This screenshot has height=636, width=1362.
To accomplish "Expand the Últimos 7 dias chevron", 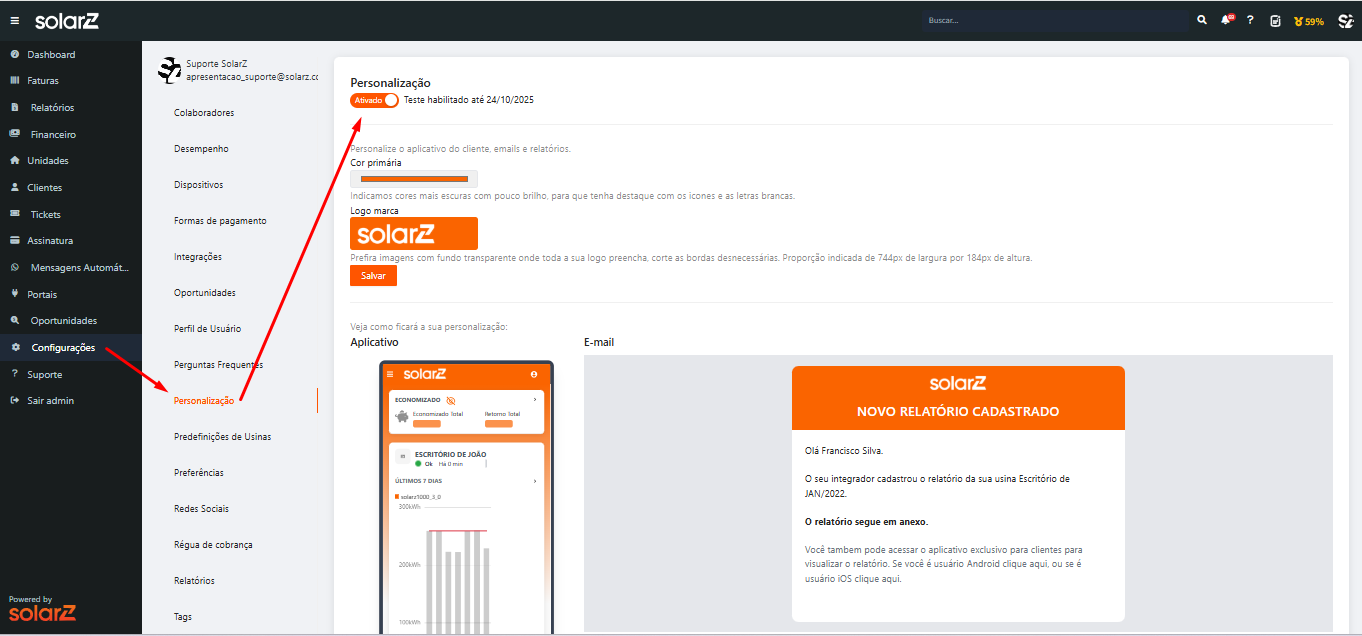I will 535,481.
